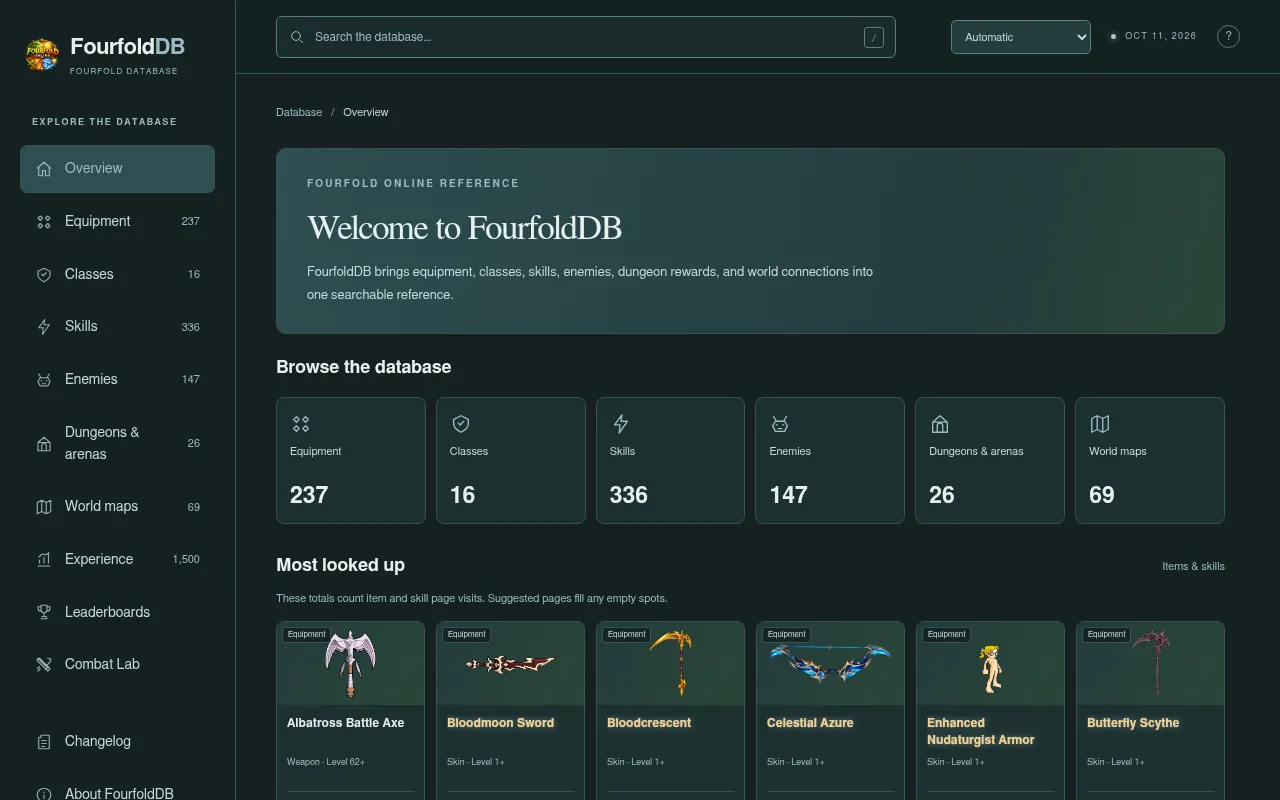Screen dimensions: 1280x800
Task: Click the 1,500 Experience count in sidebar
Action: click(186, 559)
